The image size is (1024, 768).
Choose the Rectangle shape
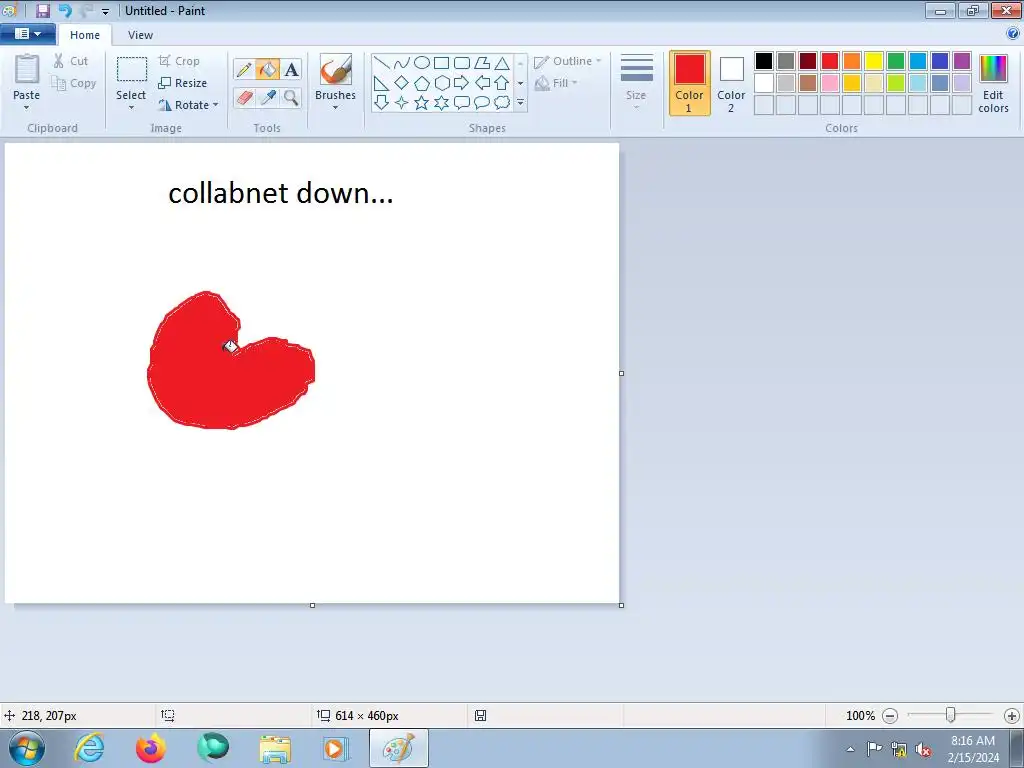441,63
